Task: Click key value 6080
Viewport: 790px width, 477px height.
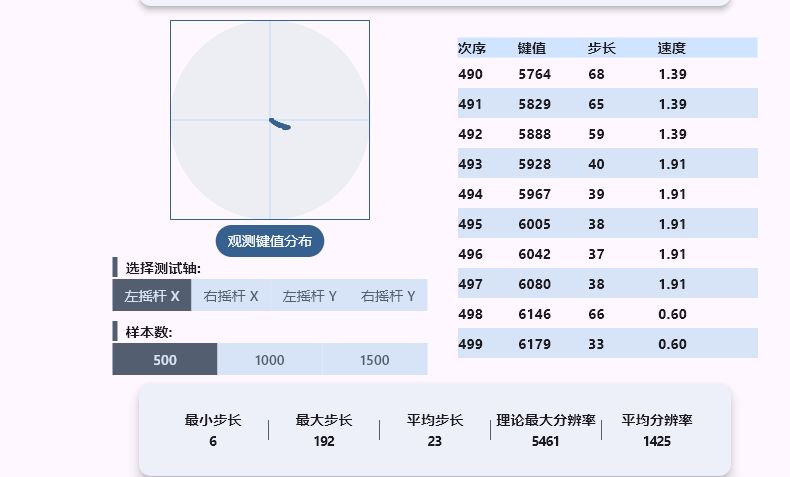Action: tap(535, 284)
